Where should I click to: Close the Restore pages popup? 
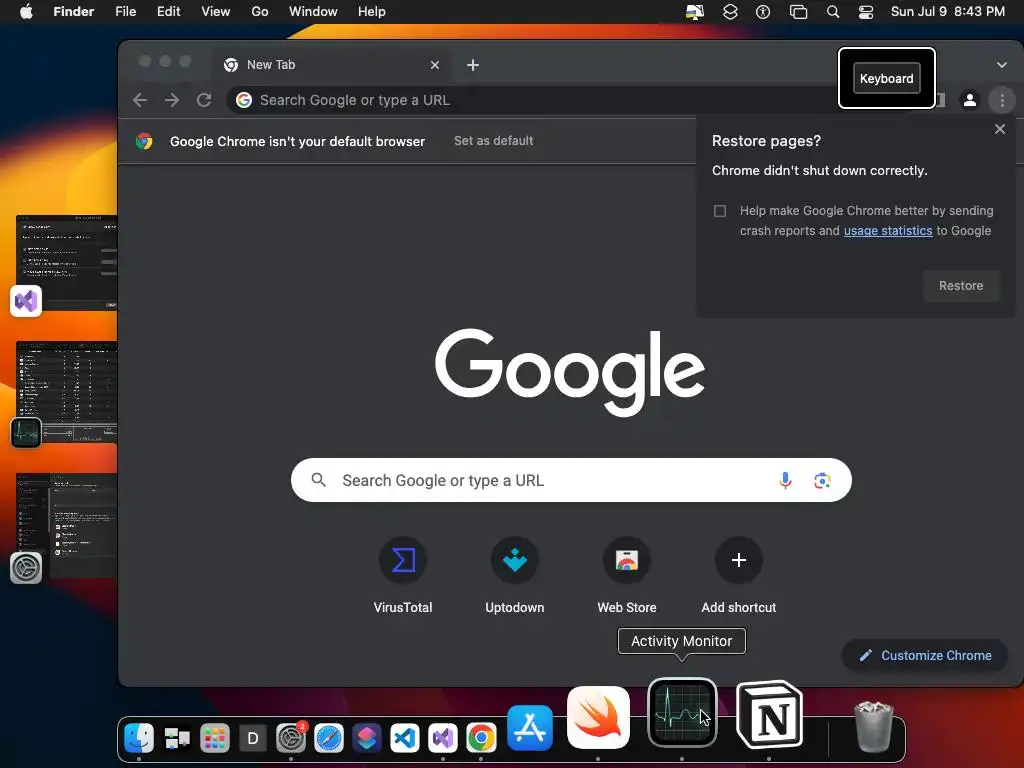click(x=999, y=129)
